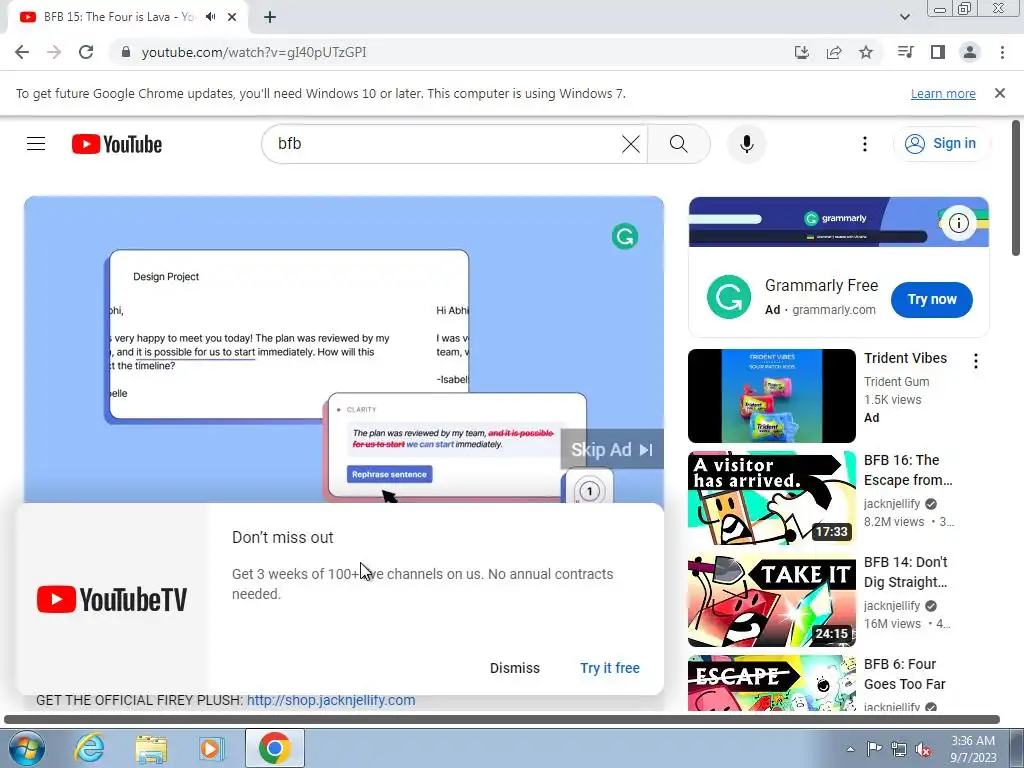
Task: Click the Trident Gum channel name
Action: [896, 381]
